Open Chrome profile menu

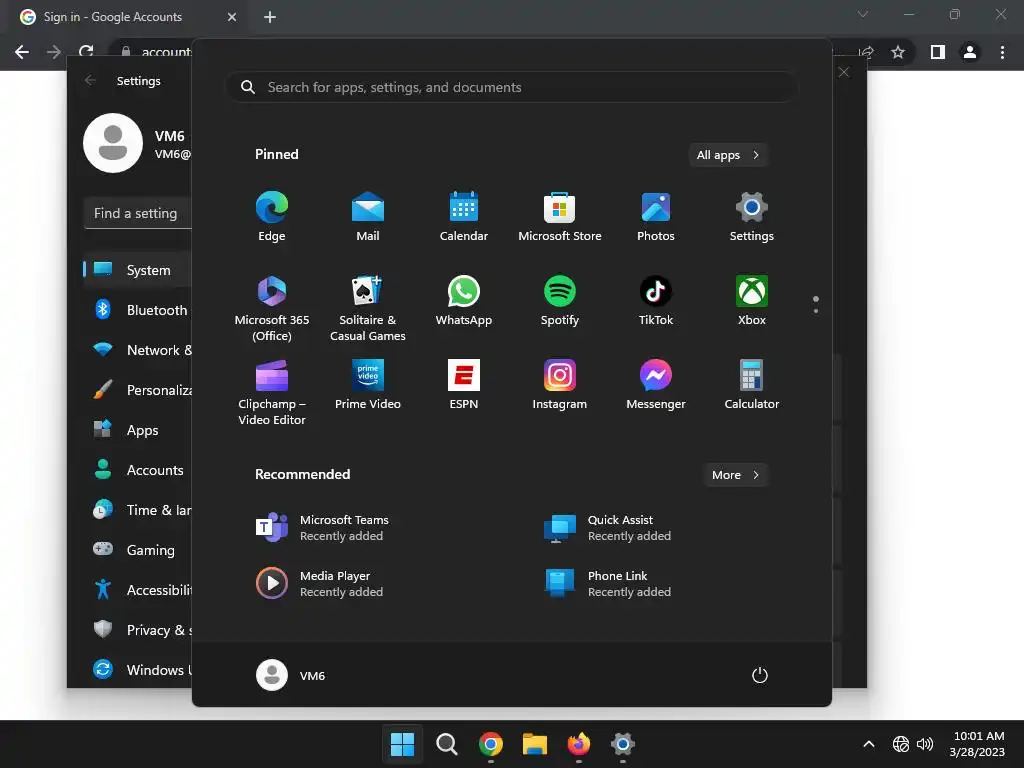[970, 52]
